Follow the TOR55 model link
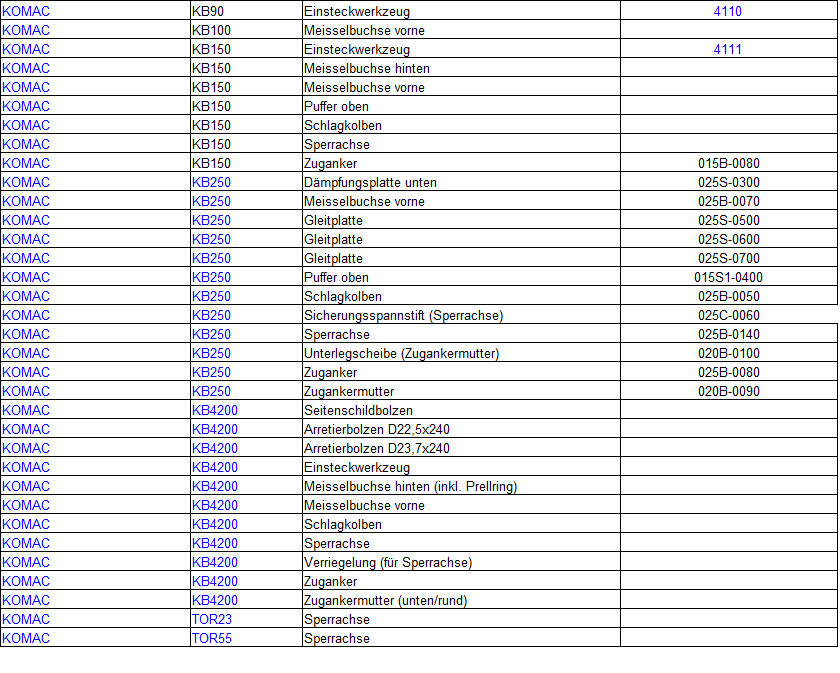 pos(212,638)
